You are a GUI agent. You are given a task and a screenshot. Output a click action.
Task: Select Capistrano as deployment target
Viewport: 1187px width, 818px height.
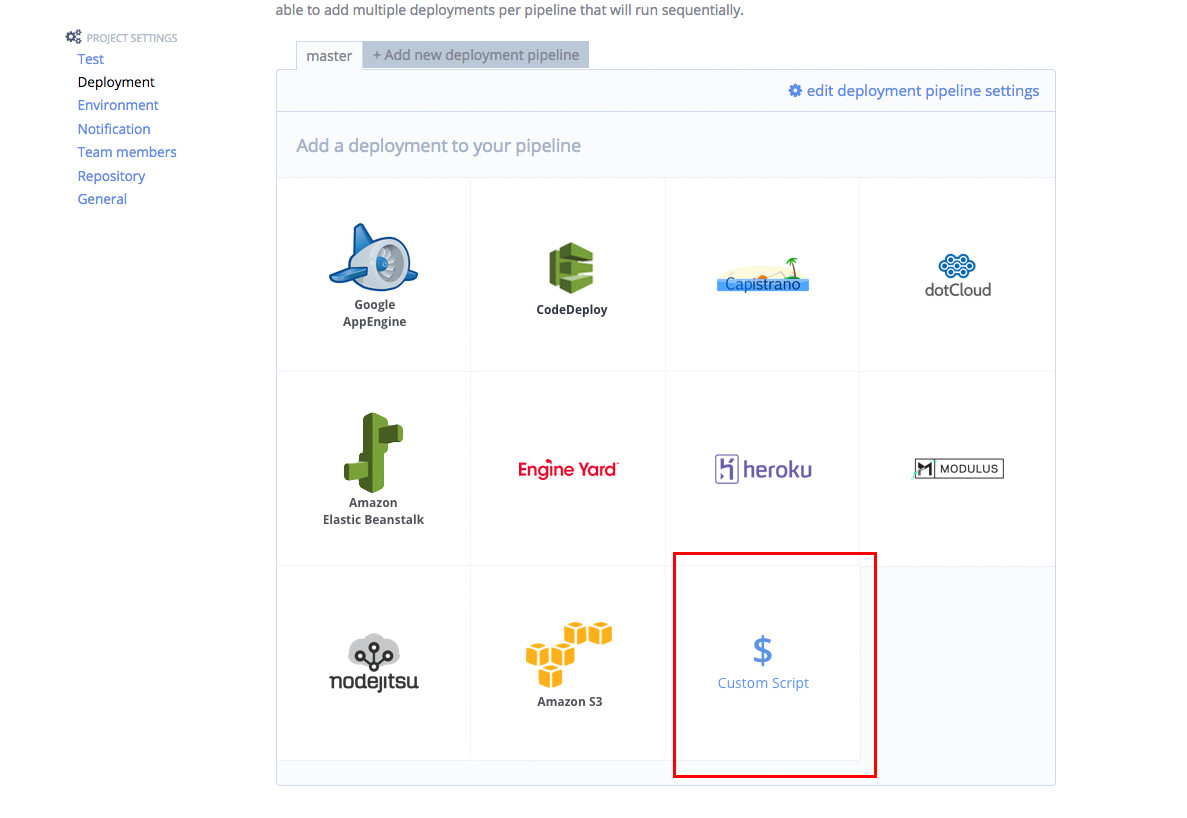click(x=763, y=272)
